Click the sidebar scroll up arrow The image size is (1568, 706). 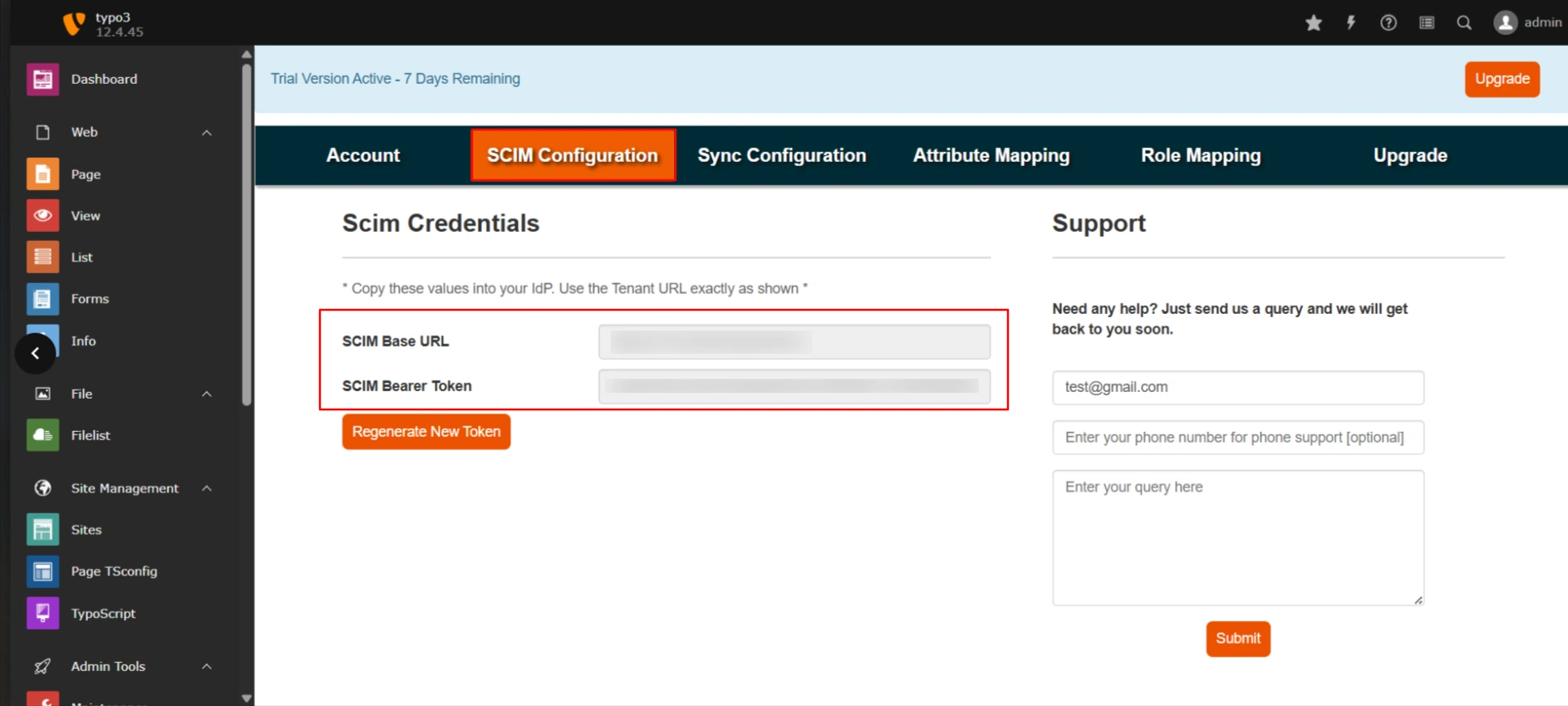[x=247, y=54]
